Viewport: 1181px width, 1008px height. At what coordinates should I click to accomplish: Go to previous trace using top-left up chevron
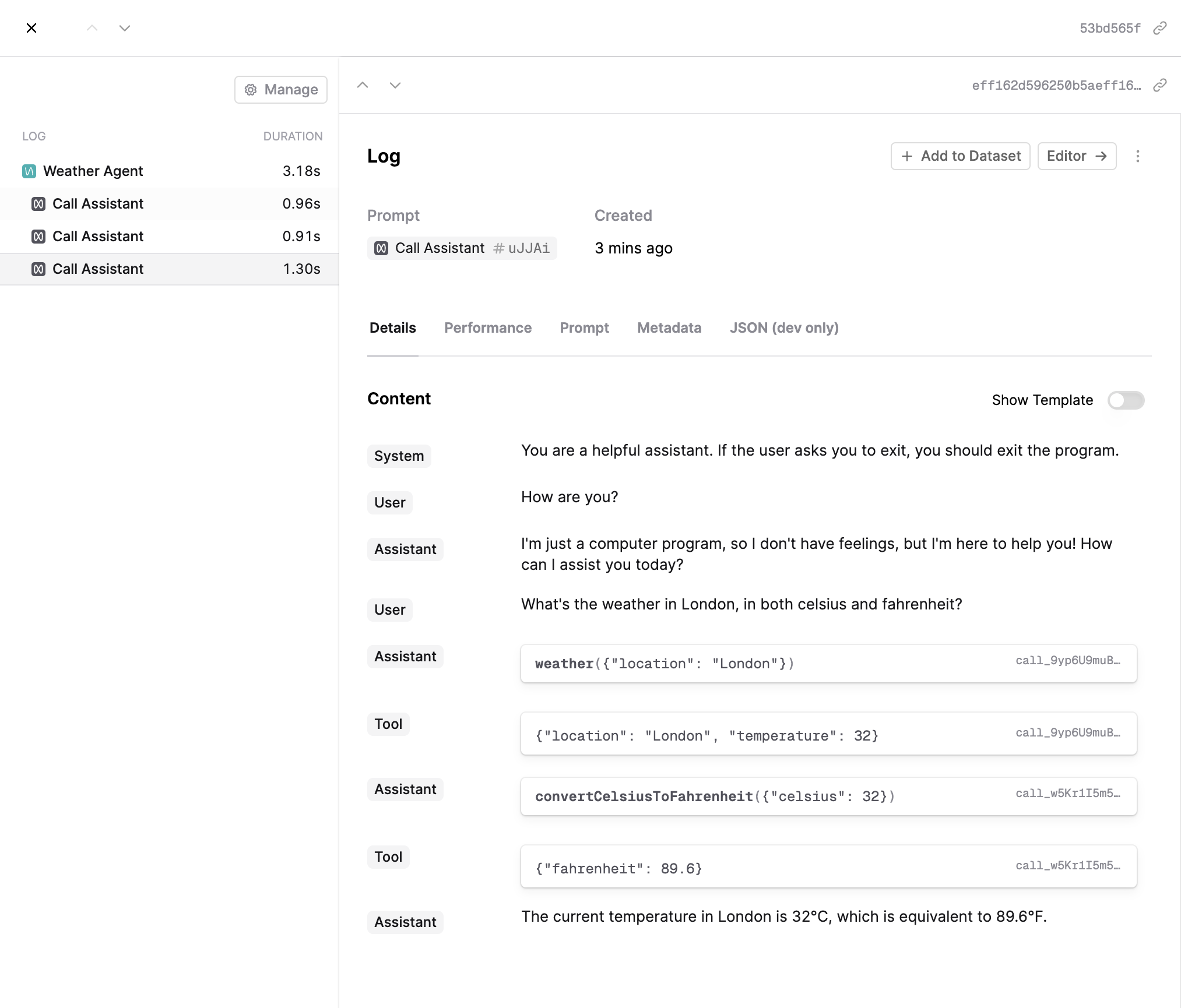(x=92, y=28)
